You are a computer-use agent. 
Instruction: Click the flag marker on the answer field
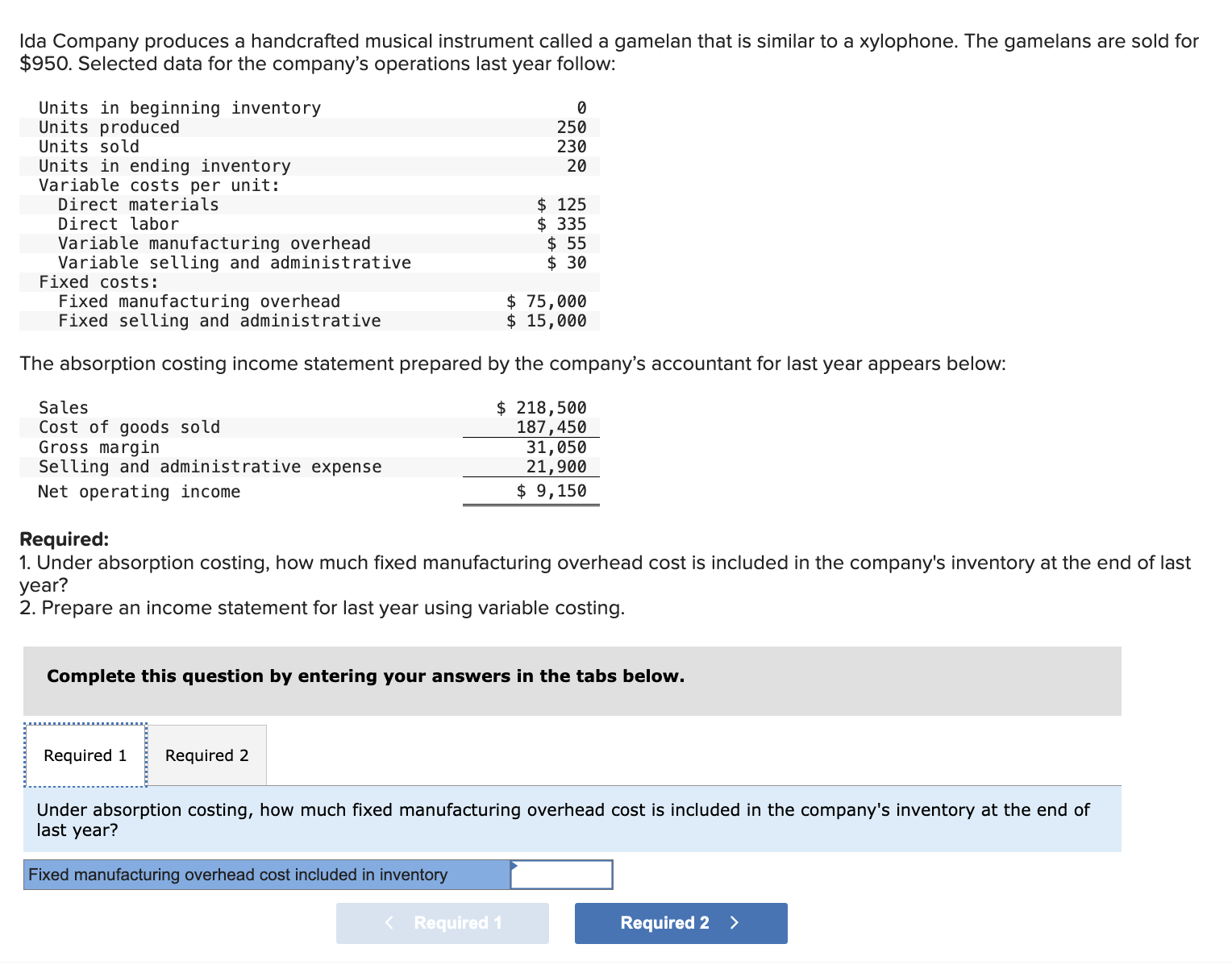514,867
